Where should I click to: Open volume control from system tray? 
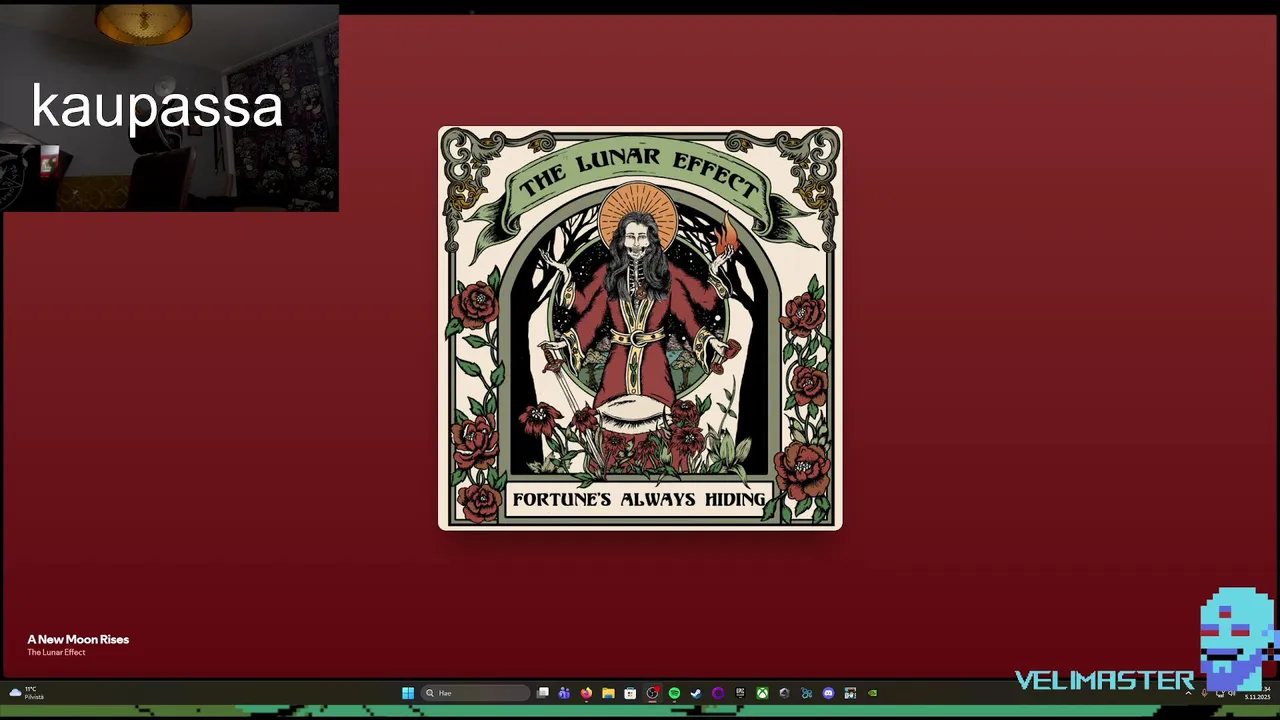click(1231, 693)
